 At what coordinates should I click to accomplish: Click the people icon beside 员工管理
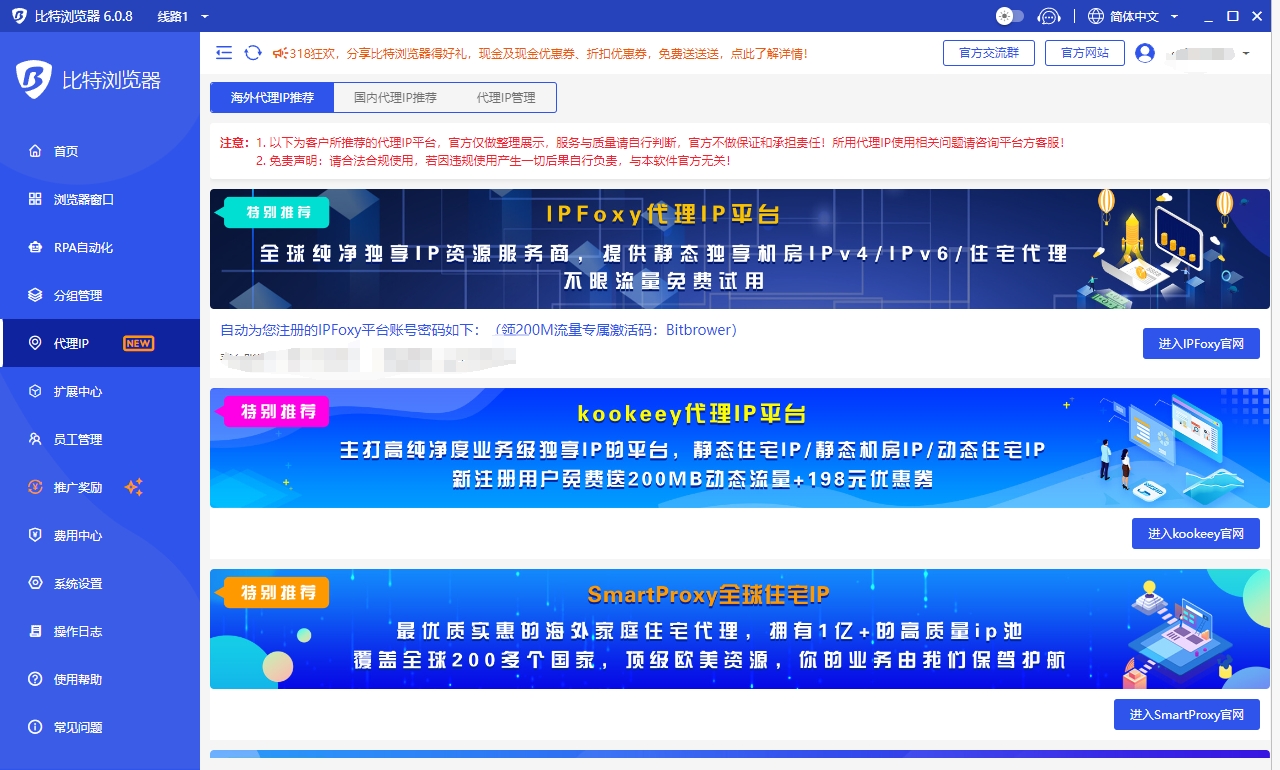(35, 439)
